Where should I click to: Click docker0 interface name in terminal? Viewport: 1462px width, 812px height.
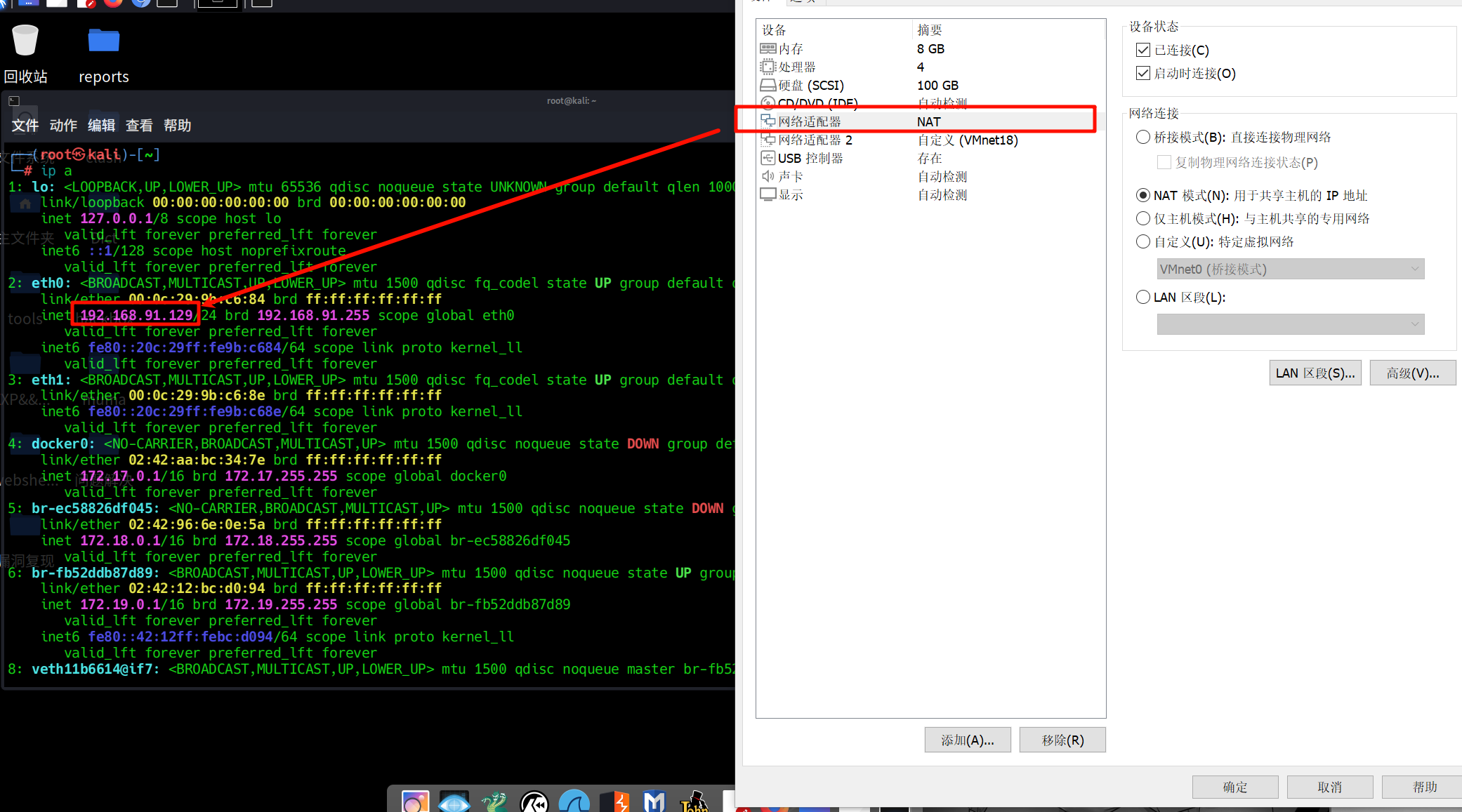(62, 444)
